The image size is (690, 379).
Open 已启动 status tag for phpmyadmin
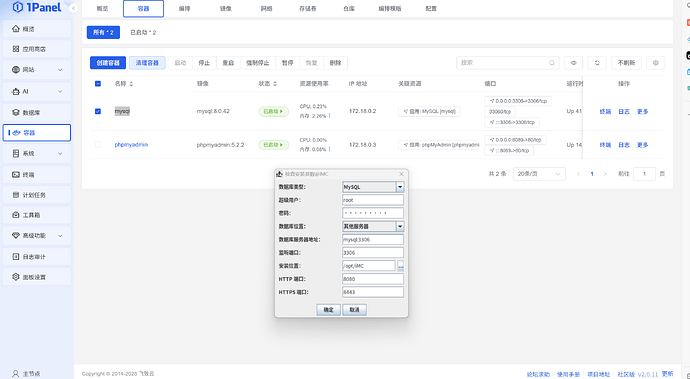click(273, 145)
